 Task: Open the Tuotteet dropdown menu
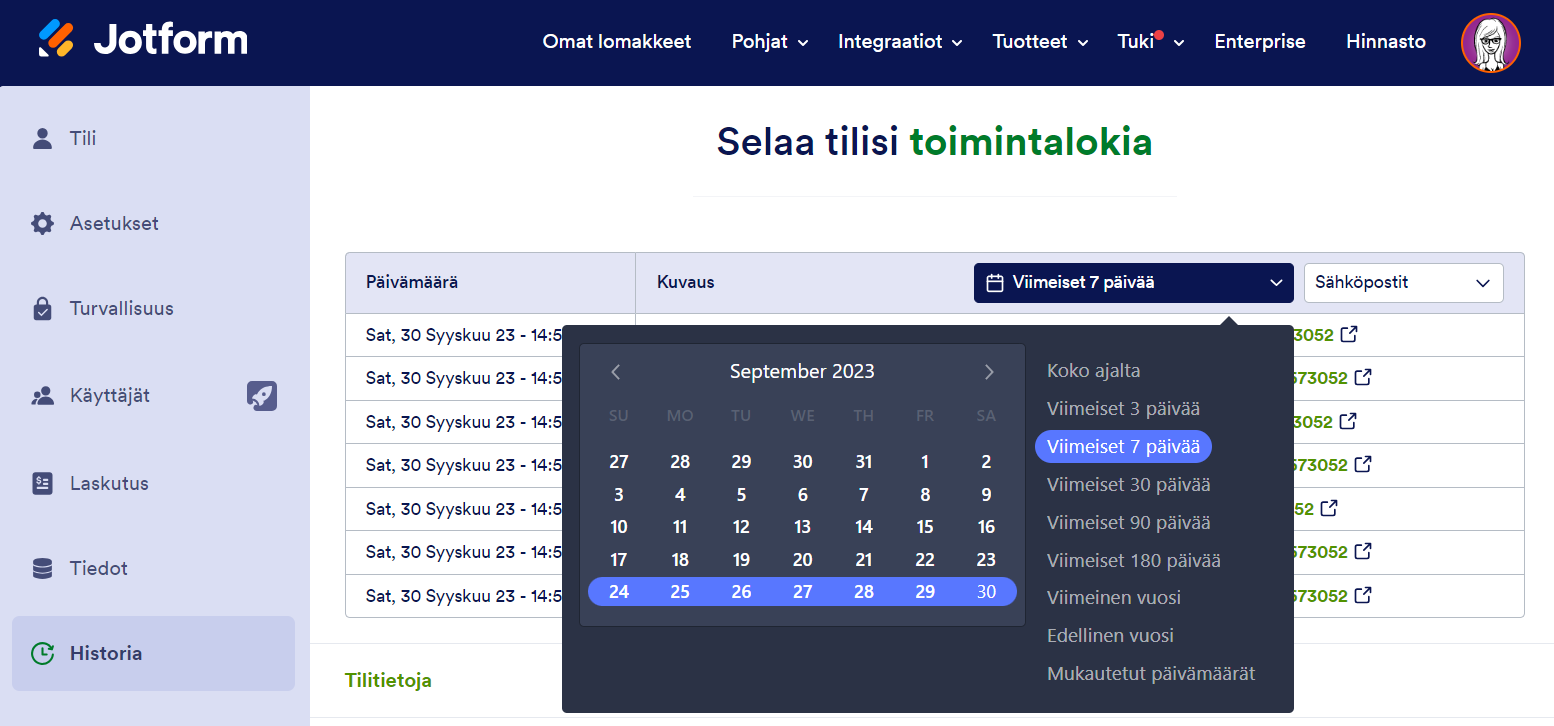(x=1040, y=42)
